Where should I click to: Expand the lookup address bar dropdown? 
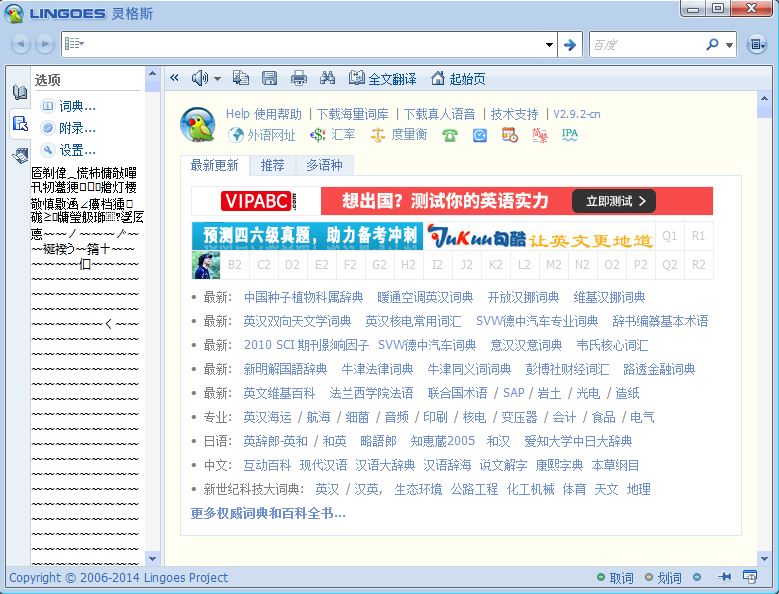[549, 45]
